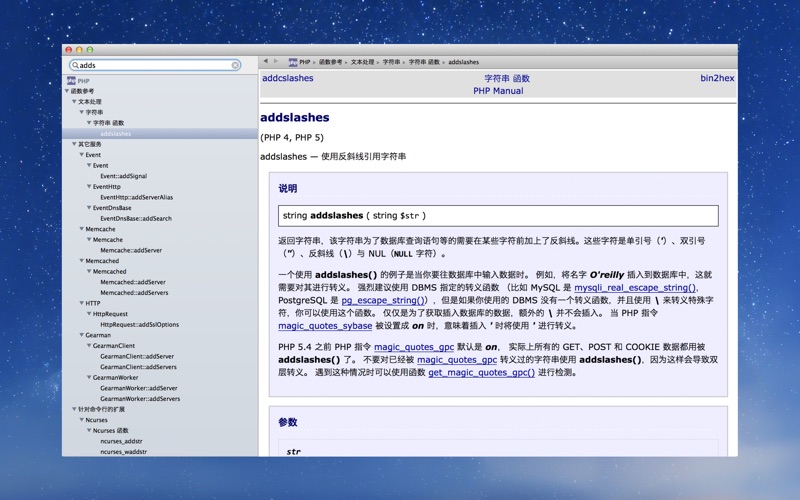
Task: Open EventHttp::addServerAlias entry
Action: point(137,197)
